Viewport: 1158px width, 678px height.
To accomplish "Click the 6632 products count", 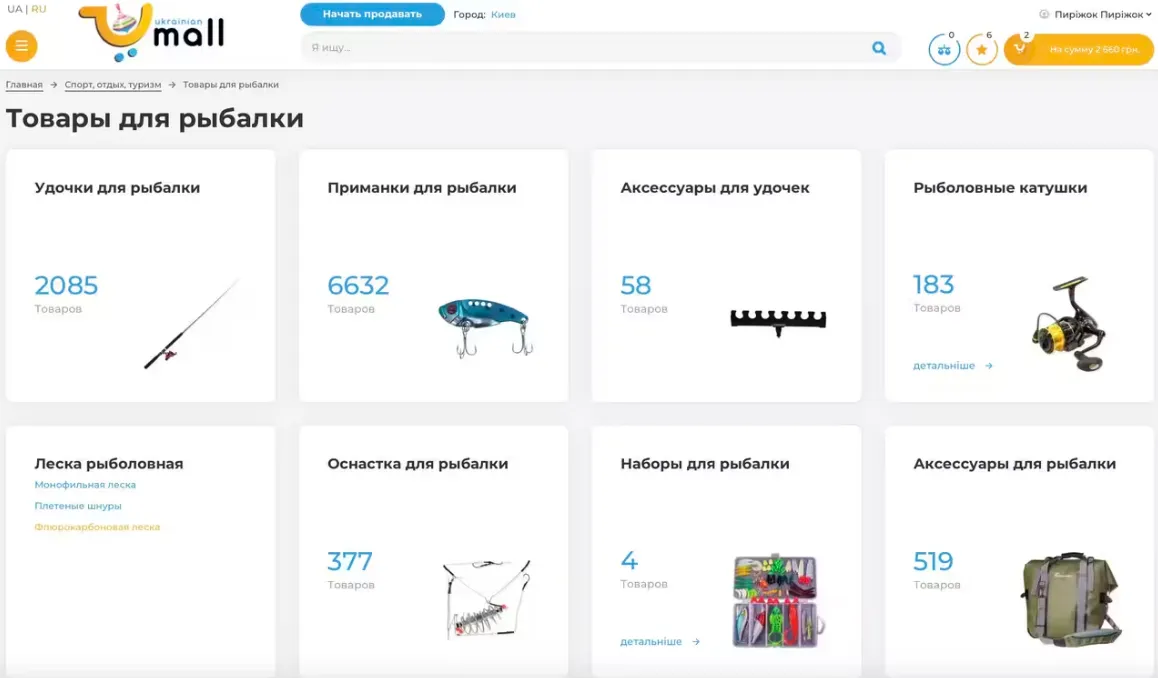I will pos(358,285).
